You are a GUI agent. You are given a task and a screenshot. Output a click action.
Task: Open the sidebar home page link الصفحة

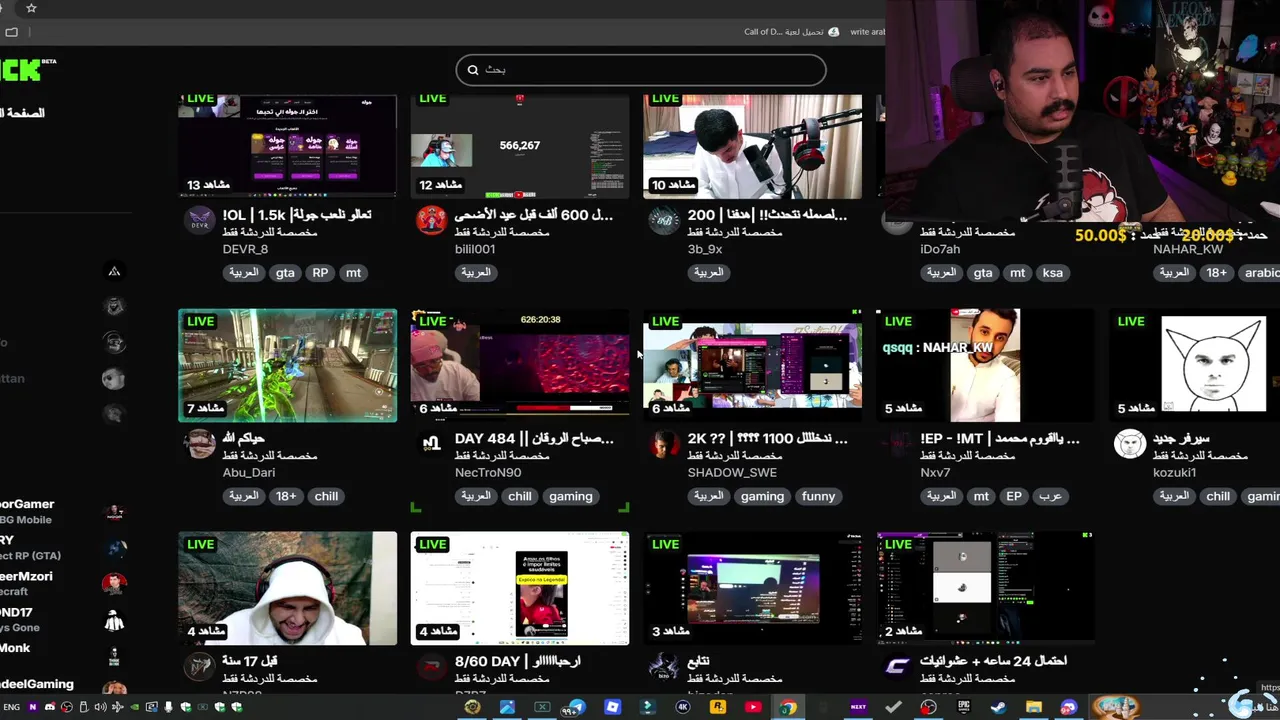point(22,113)
